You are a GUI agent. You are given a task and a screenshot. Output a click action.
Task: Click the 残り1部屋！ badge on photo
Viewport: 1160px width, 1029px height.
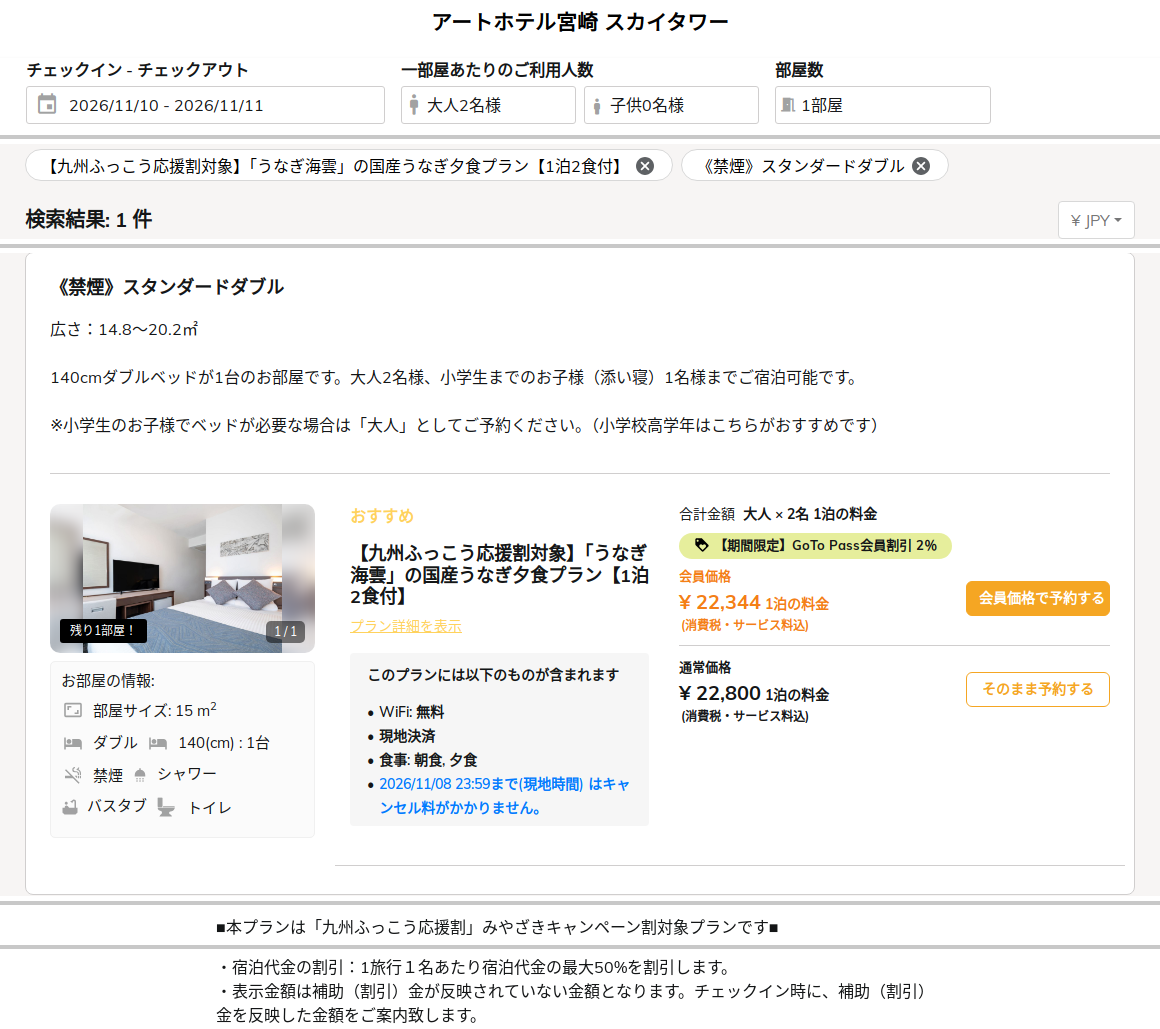pyautogui.click(x=103, y=630)
